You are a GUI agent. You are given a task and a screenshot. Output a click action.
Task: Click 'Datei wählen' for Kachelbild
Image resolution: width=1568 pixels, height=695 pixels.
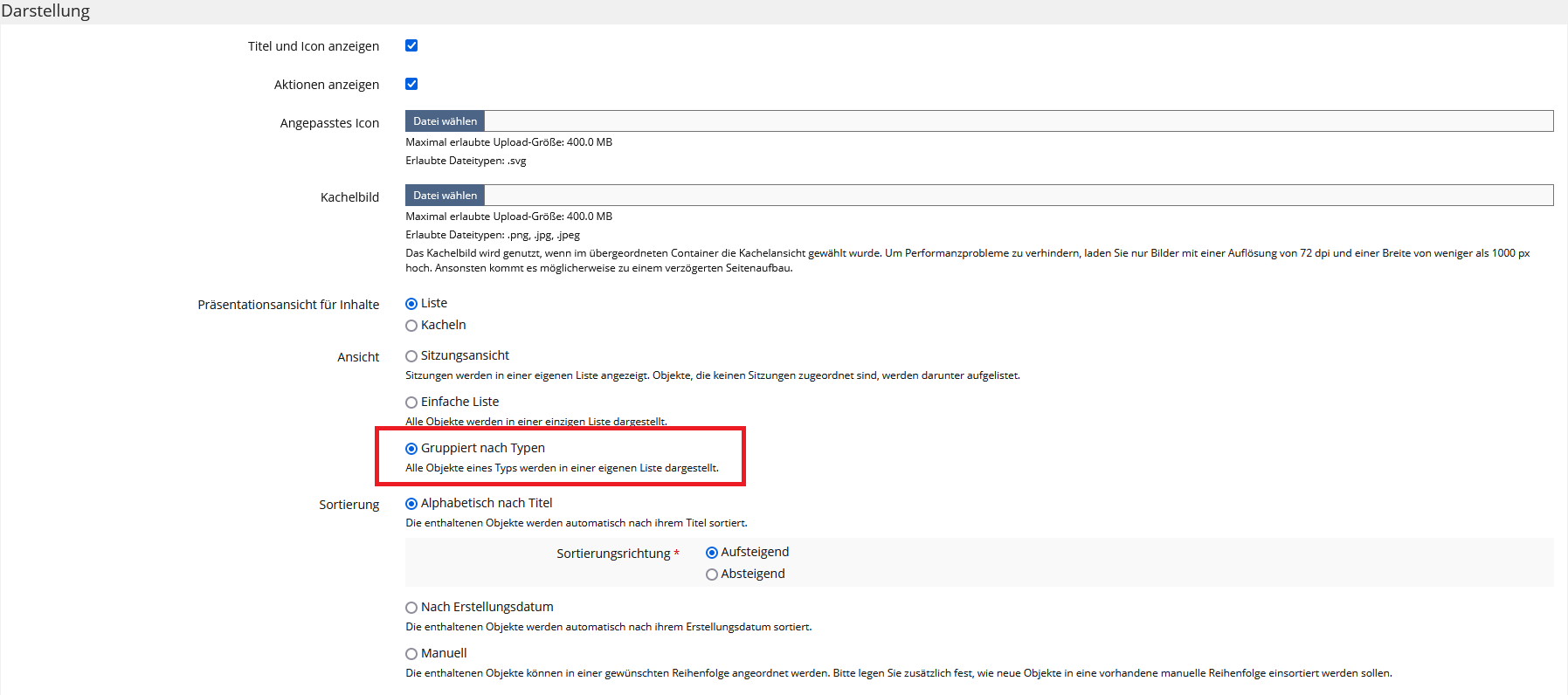tap(445, 196)
